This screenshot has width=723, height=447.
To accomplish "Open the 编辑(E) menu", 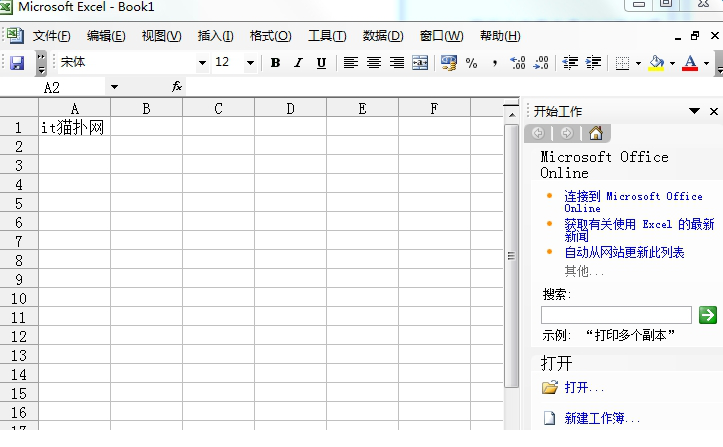I will coord(106,36).
